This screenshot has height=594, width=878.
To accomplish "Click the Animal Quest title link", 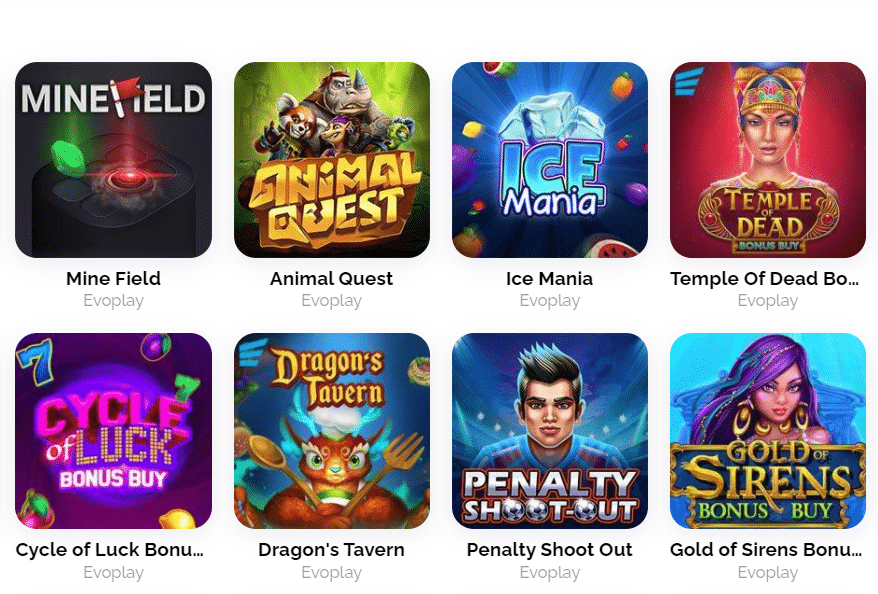I will pyautogui.click(x=331, y=278).
